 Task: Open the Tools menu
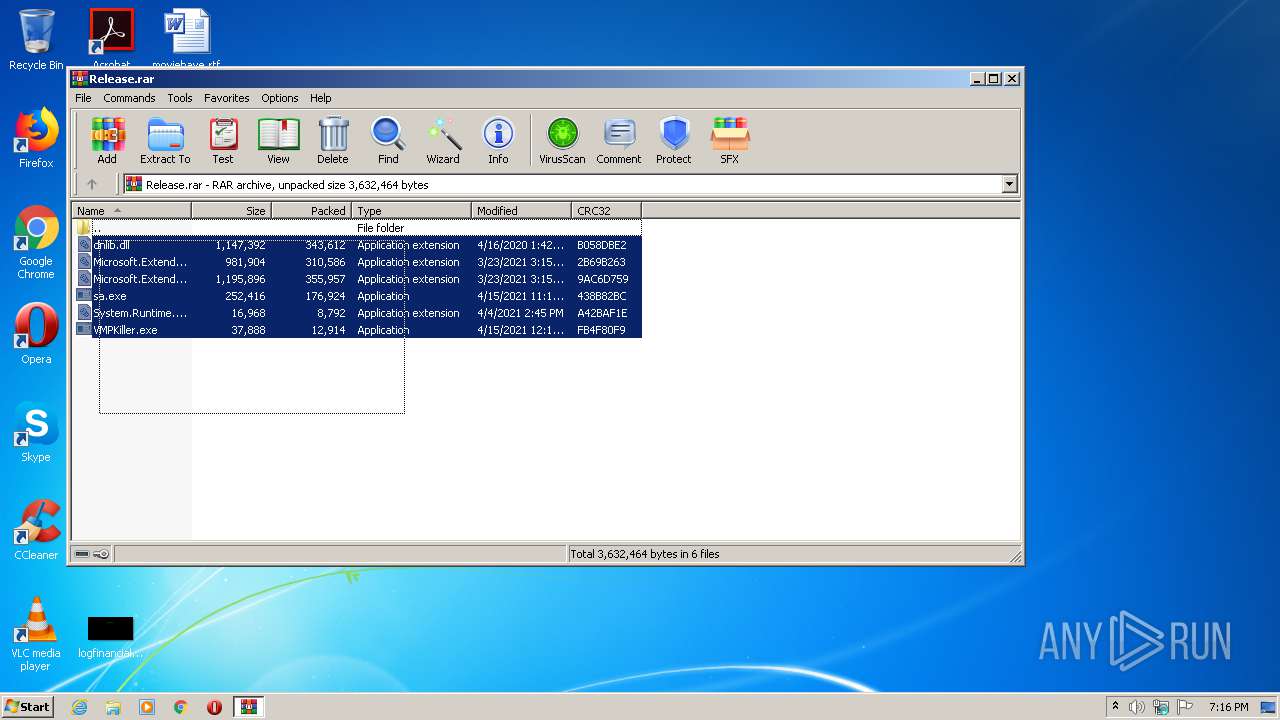point(180,98)
